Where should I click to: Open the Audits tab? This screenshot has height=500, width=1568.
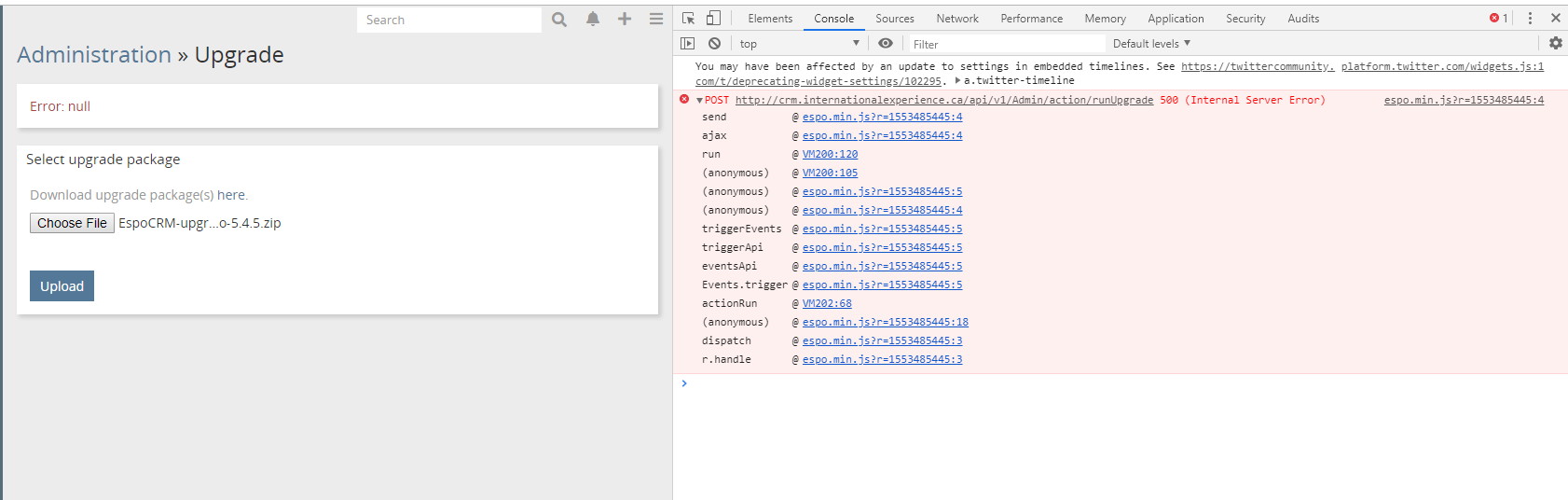1303,19
